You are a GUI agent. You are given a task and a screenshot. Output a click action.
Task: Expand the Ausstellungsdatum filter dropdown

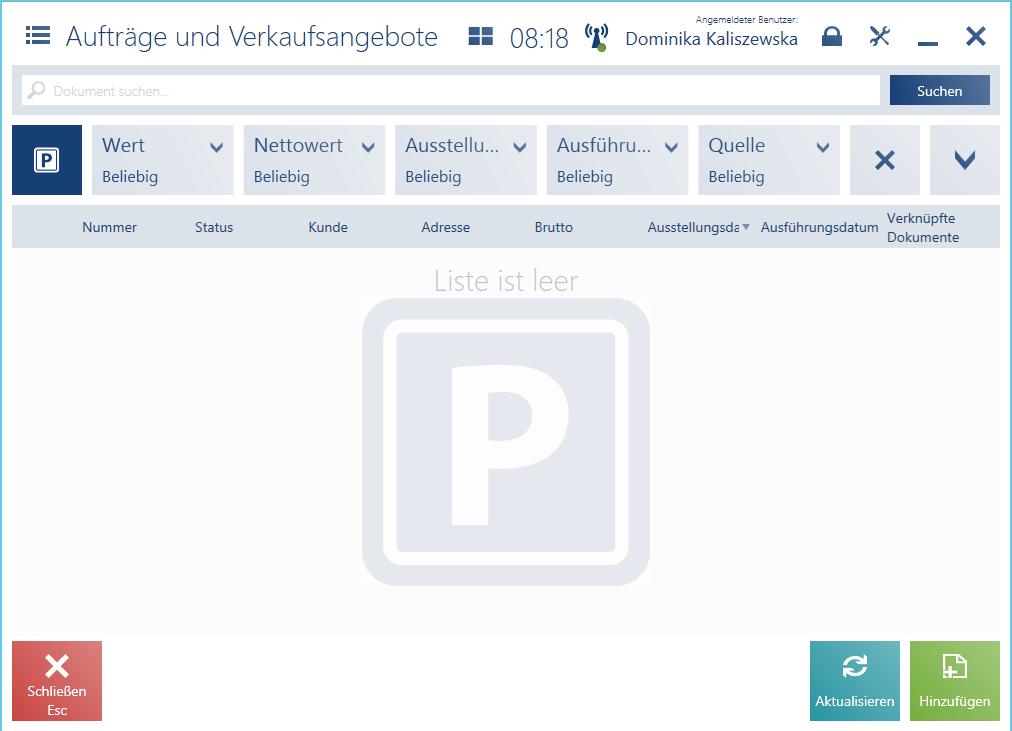click(x=466, y=160)
